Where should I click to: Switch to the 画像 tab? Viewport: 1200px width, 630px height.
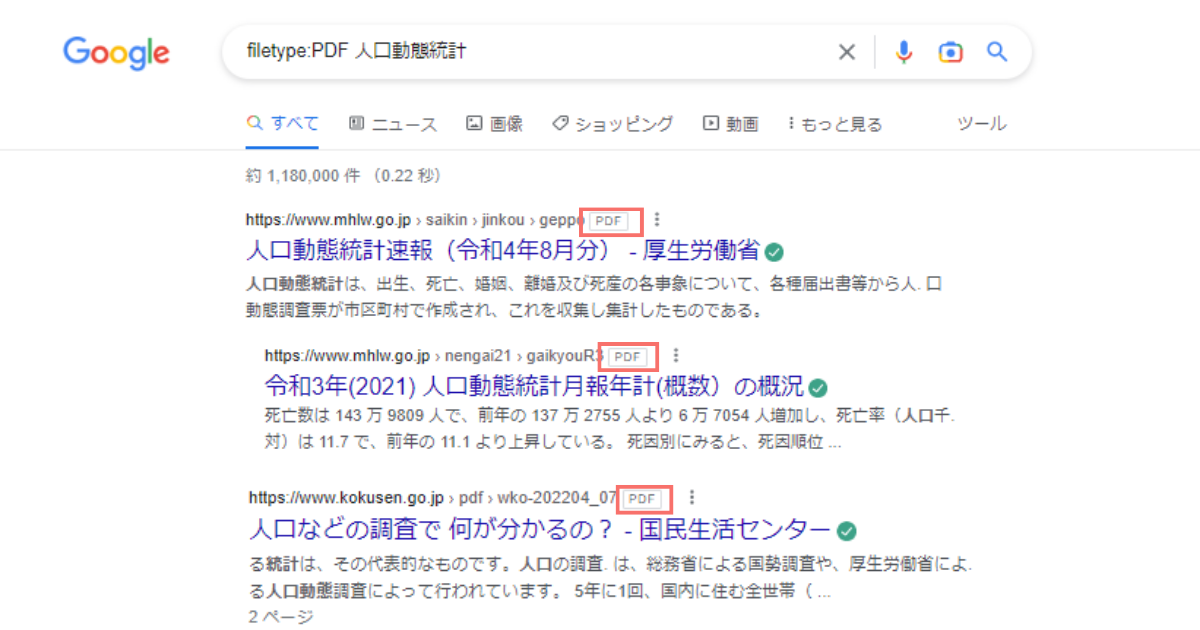pyautogui.click(x=494, y=124)
